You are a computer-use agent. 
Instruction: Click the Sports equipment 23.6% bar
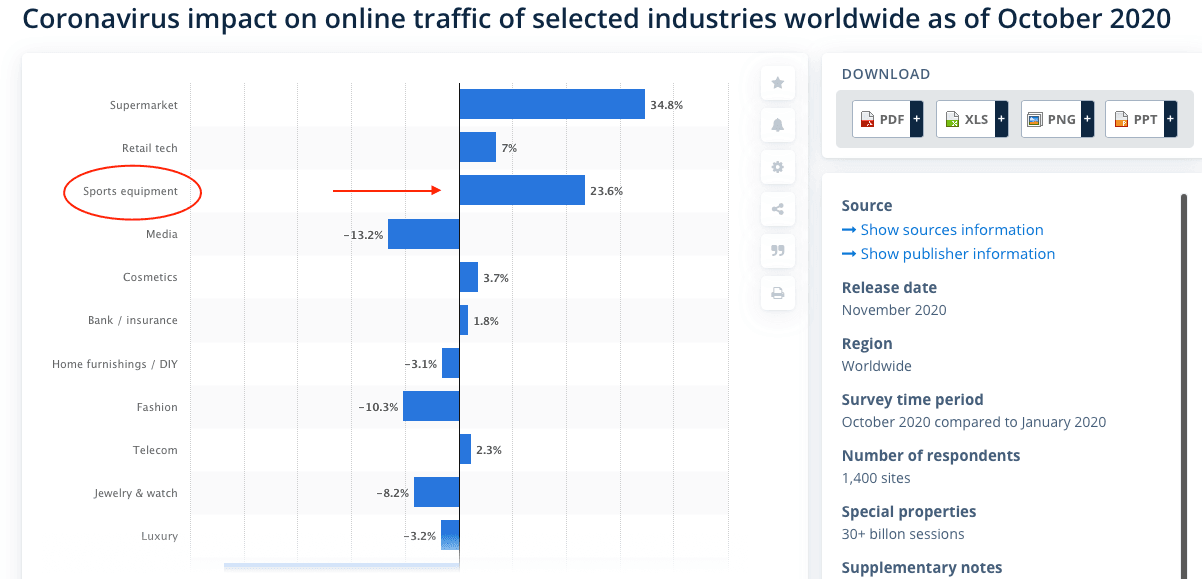click(522, 190)
